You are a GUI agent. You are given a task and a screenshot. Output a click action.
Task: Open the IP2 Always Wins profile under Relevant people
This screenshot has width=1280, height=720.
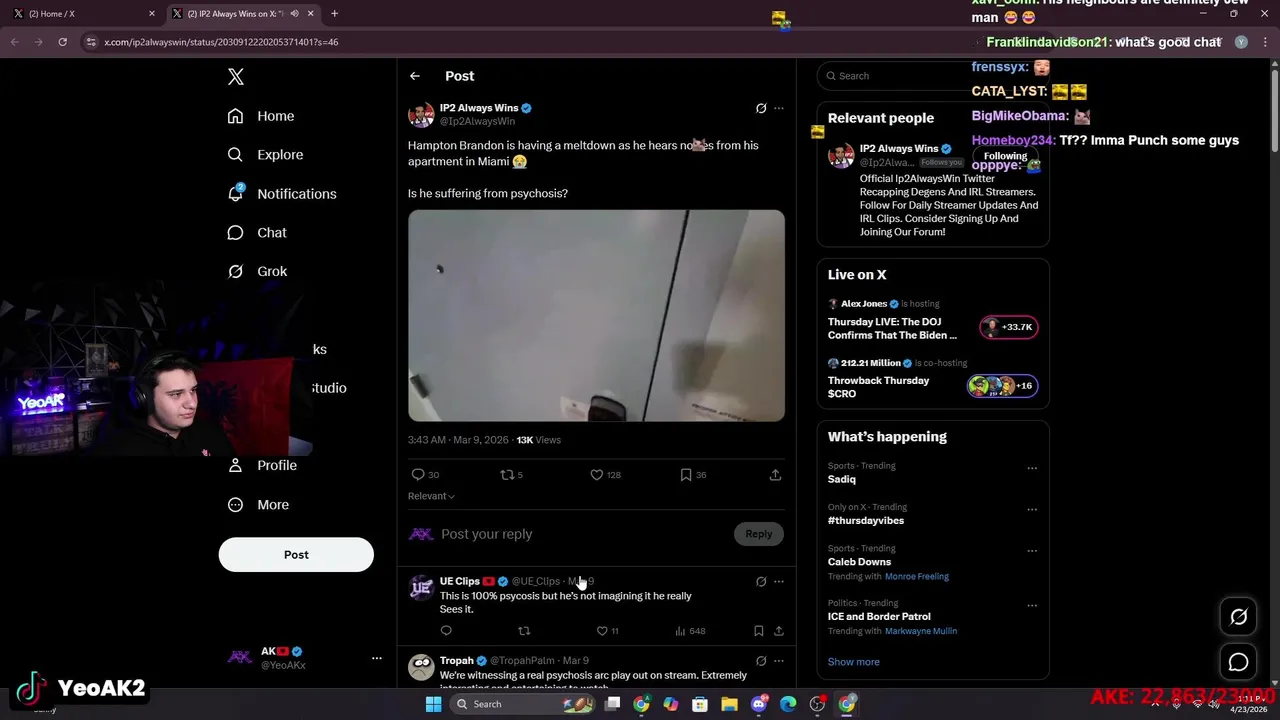[899, 149]
